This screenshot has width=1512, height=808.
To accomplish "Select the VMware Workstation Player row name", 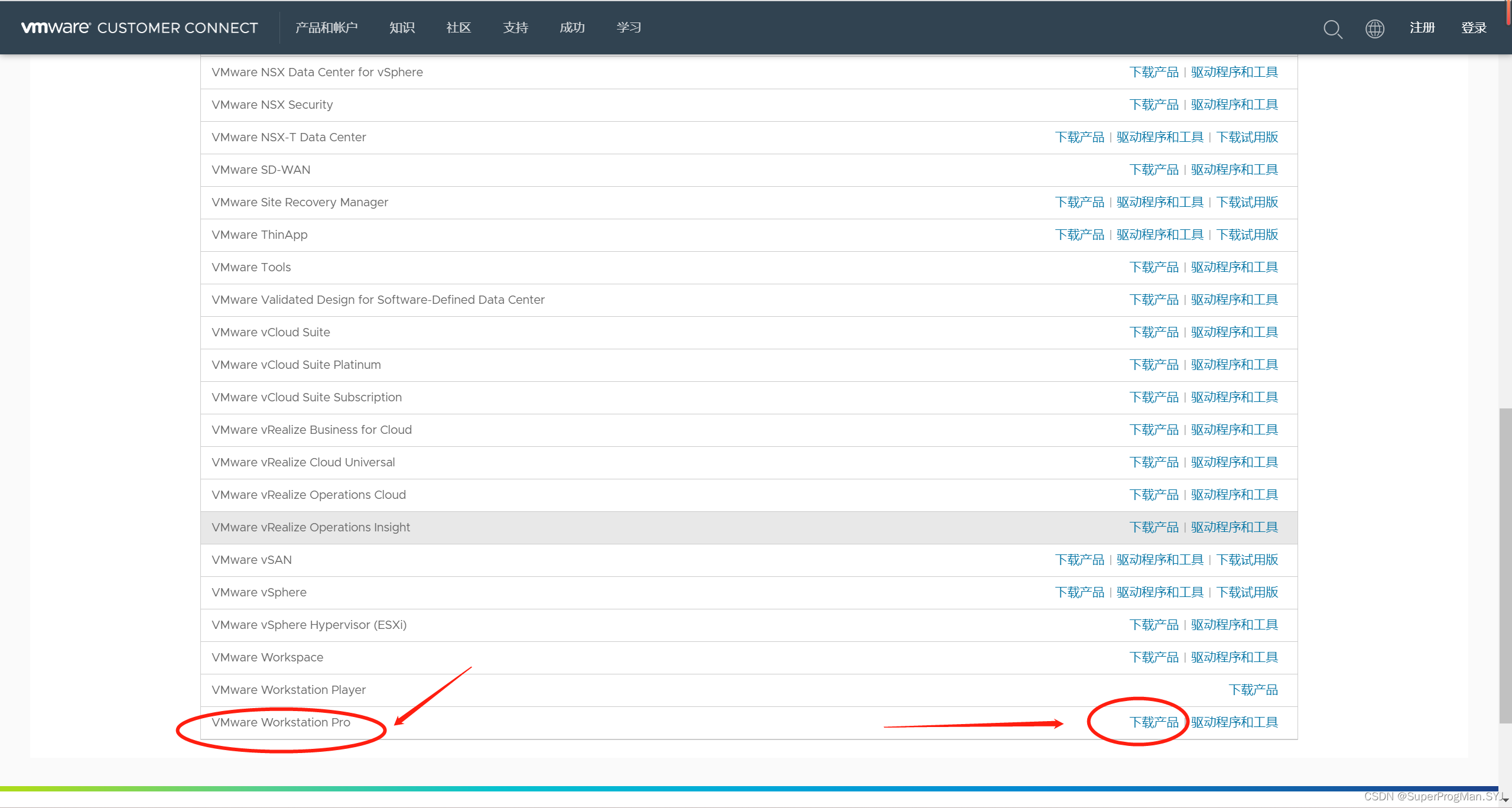I will click(x=288, y=690).
